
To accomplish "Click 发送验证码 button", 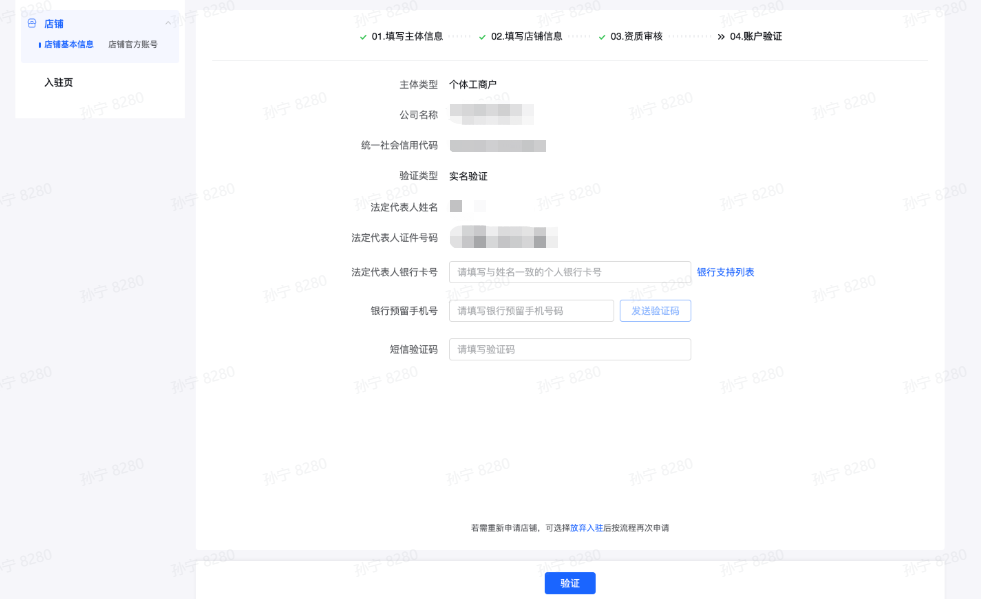I will tap(655, 310).
